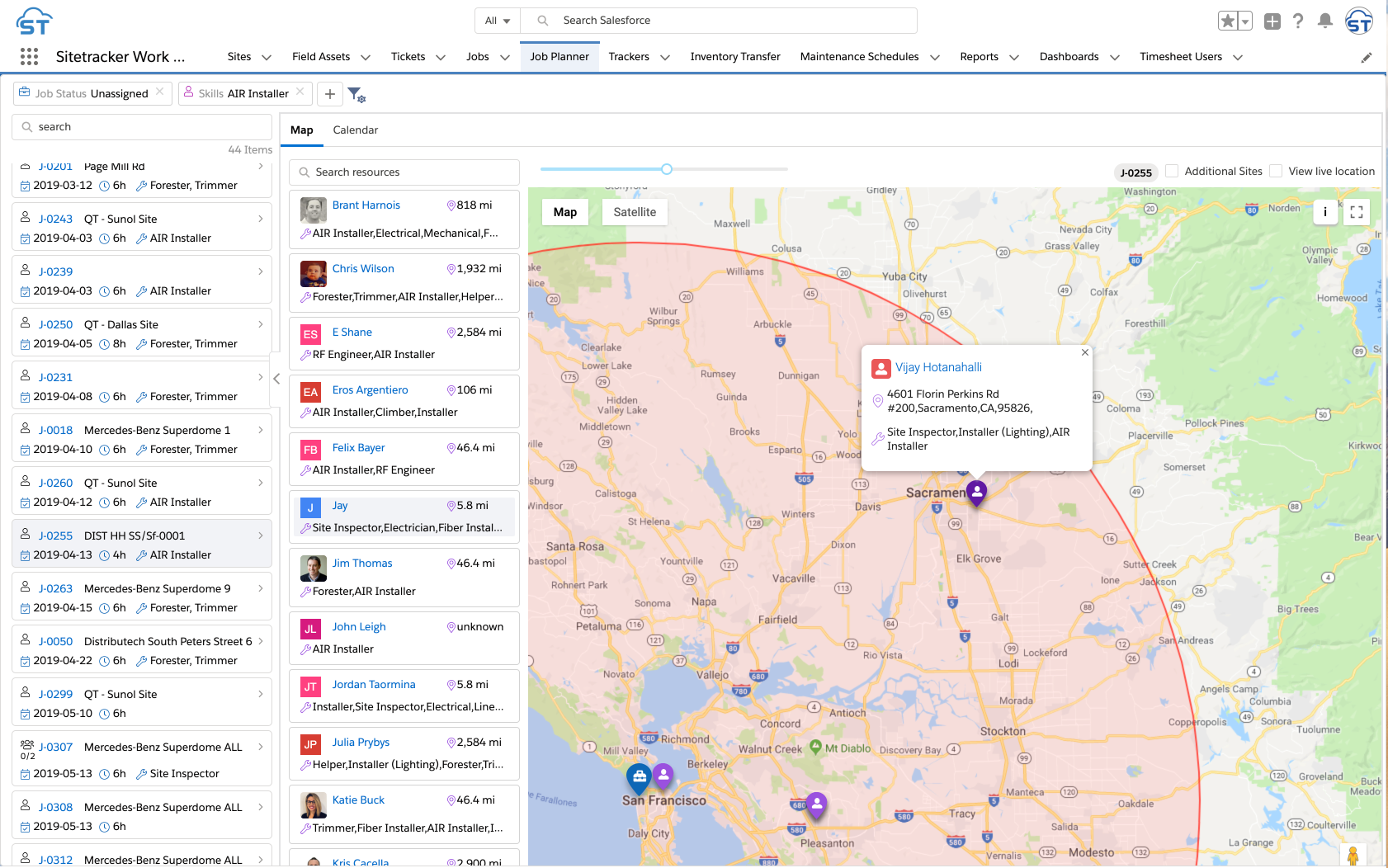Image resolution: width=1388 pixels, height=868 pixels.
Task: Switch to the Calendar tab
Action: tap(356, 130)
